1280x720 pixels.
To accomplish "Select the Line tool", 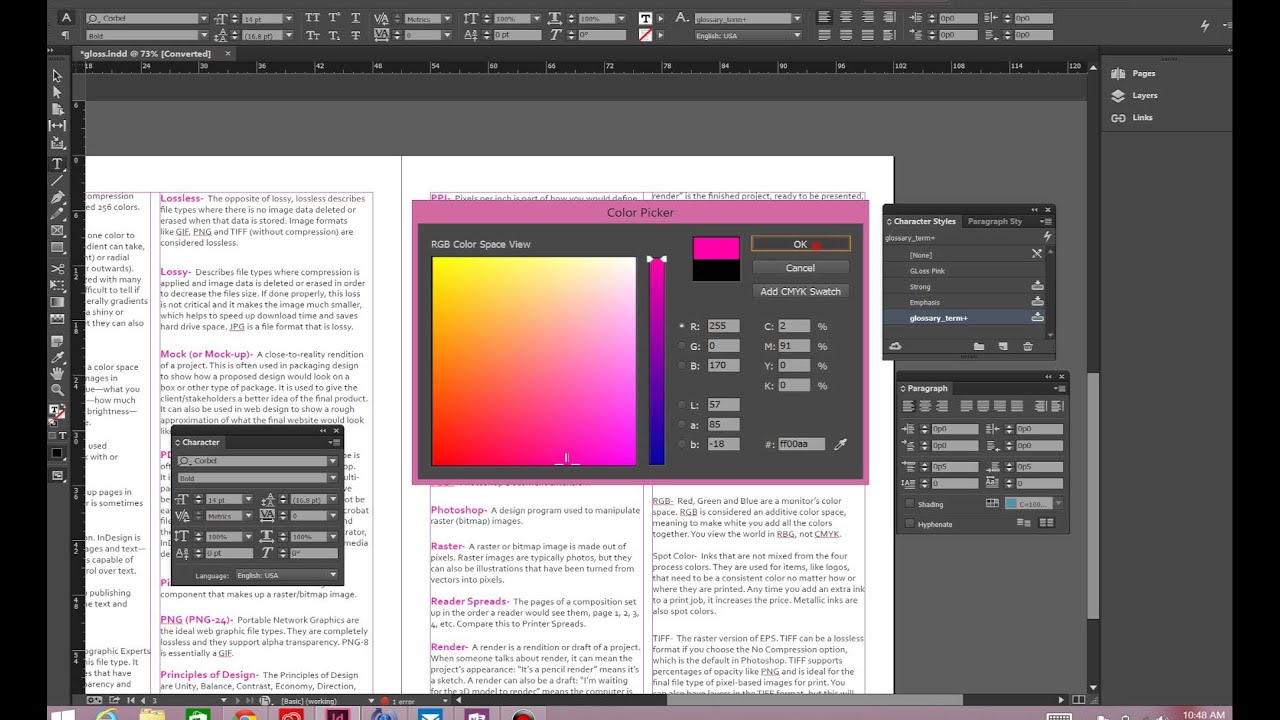I will [57, 180].
